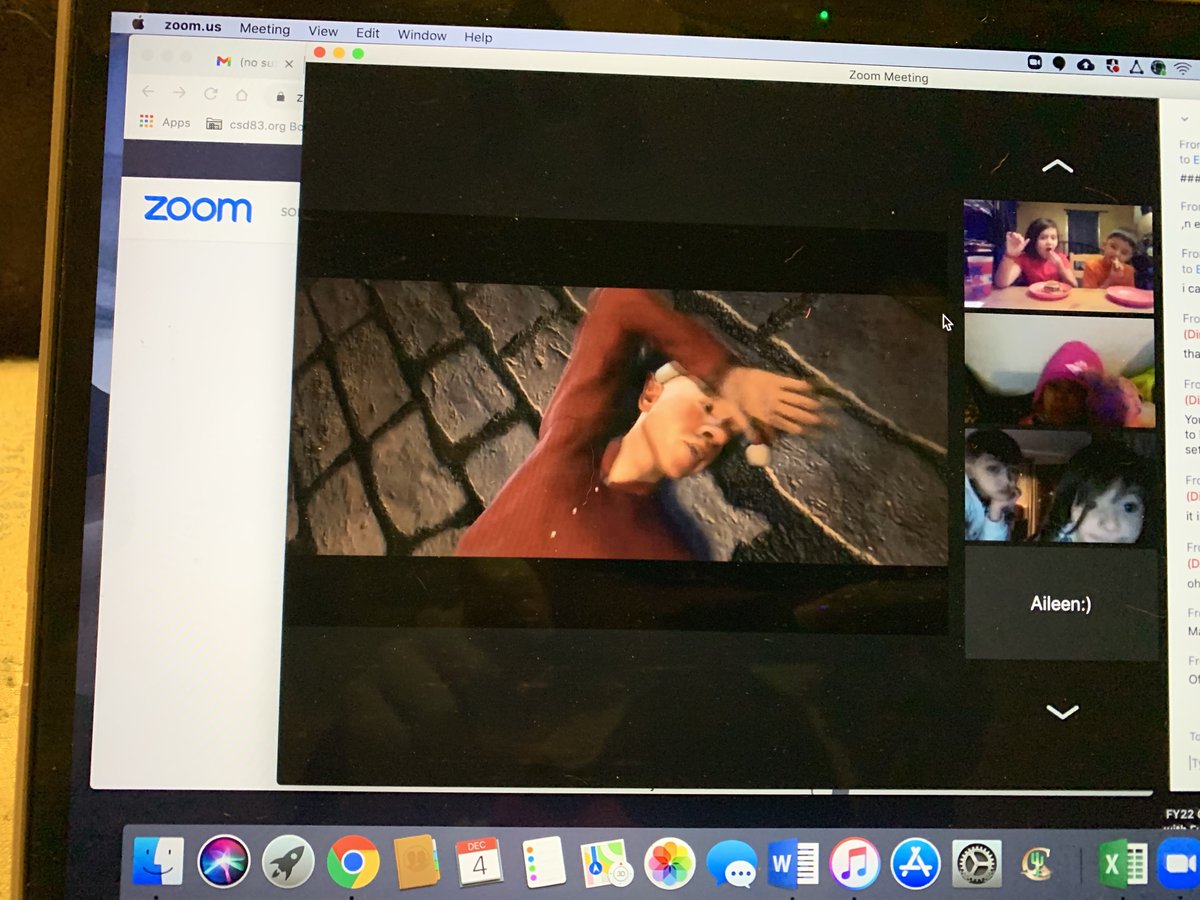Viewport: 1200px width, 900px height.
Task: Close the Gmail tab in Chrome
Action: pos(290,63)
